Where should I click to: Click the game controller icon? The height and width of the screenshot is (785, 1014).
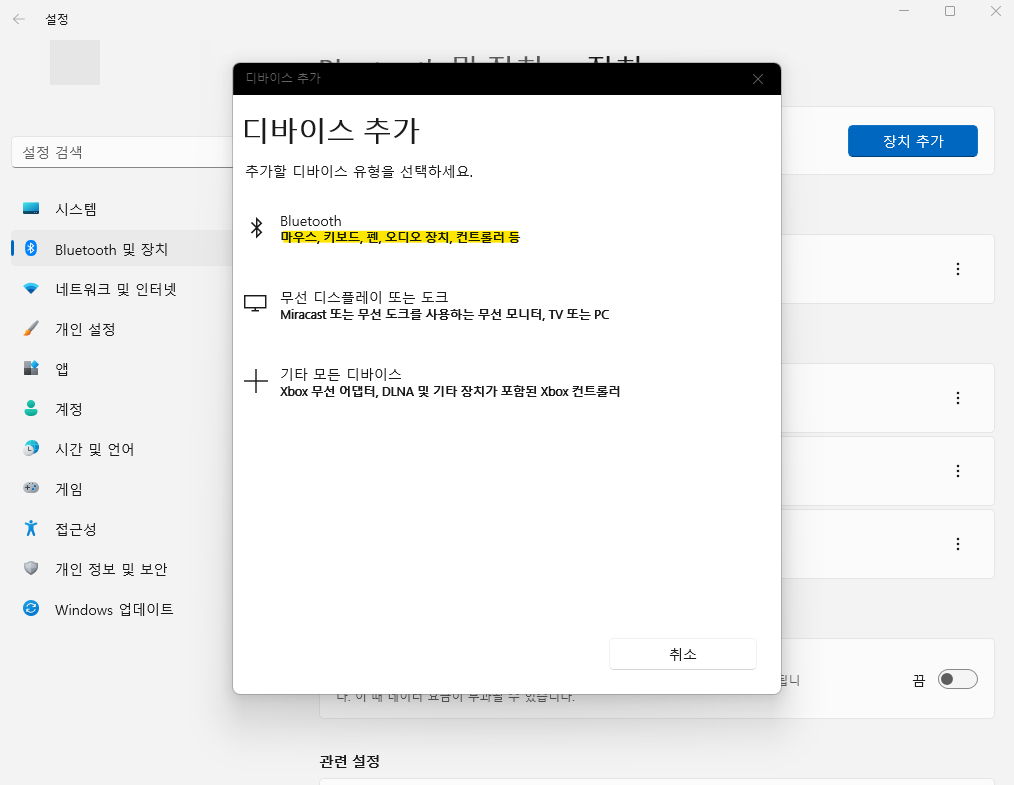point(31,488)
